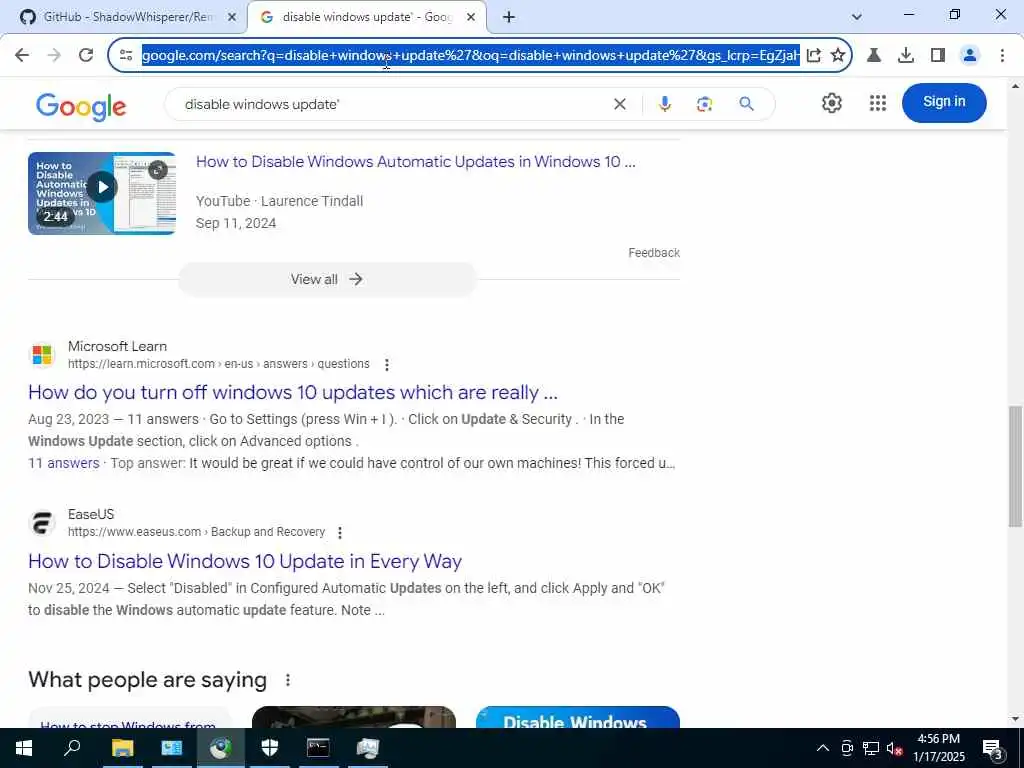This screenshot has width=1024, height=768.
Task: Open Chrome Labs flask icon
Action: (874, 56)
